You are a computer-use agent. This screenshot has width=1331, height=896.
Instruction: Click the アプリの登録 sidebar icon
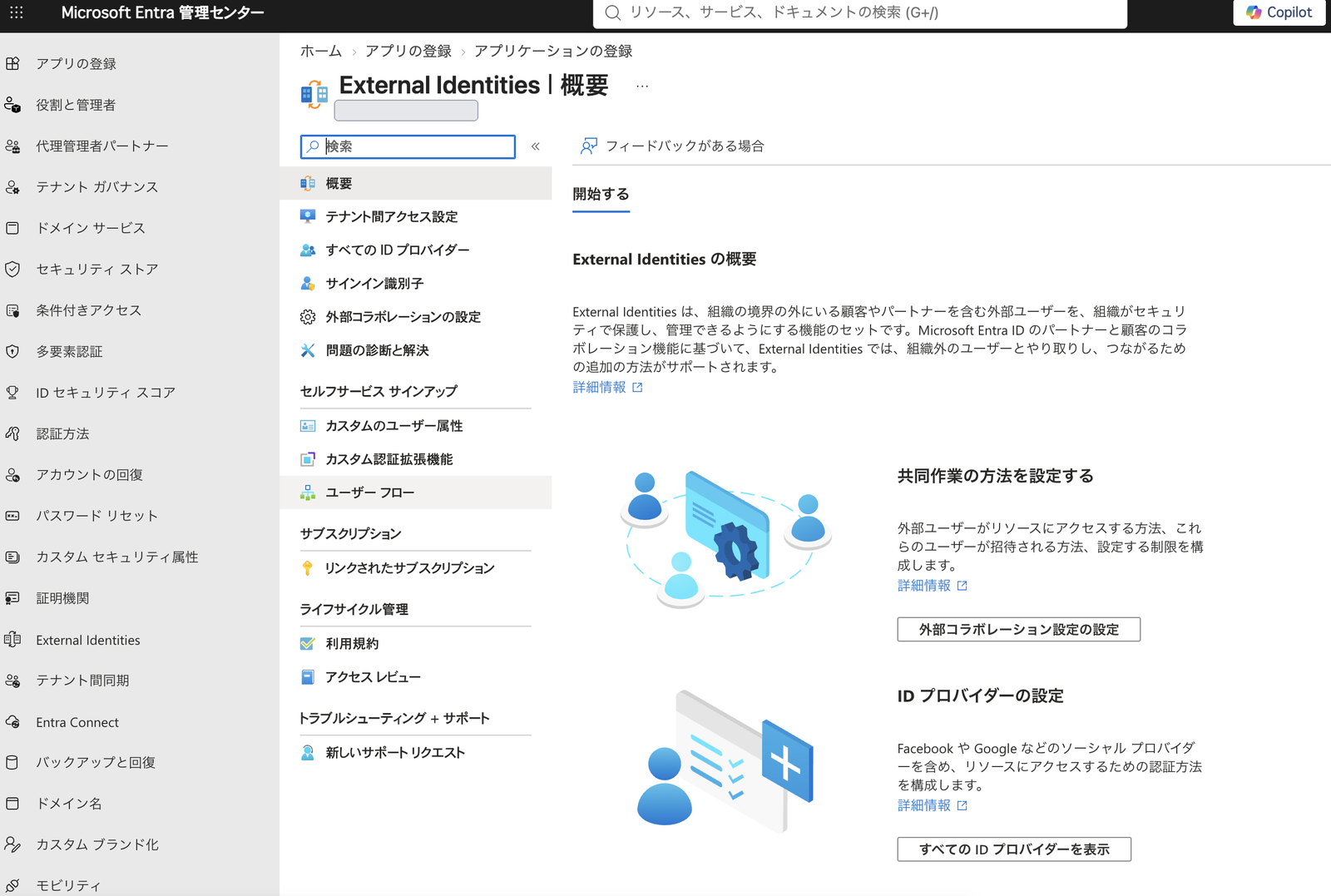[12, 63]
